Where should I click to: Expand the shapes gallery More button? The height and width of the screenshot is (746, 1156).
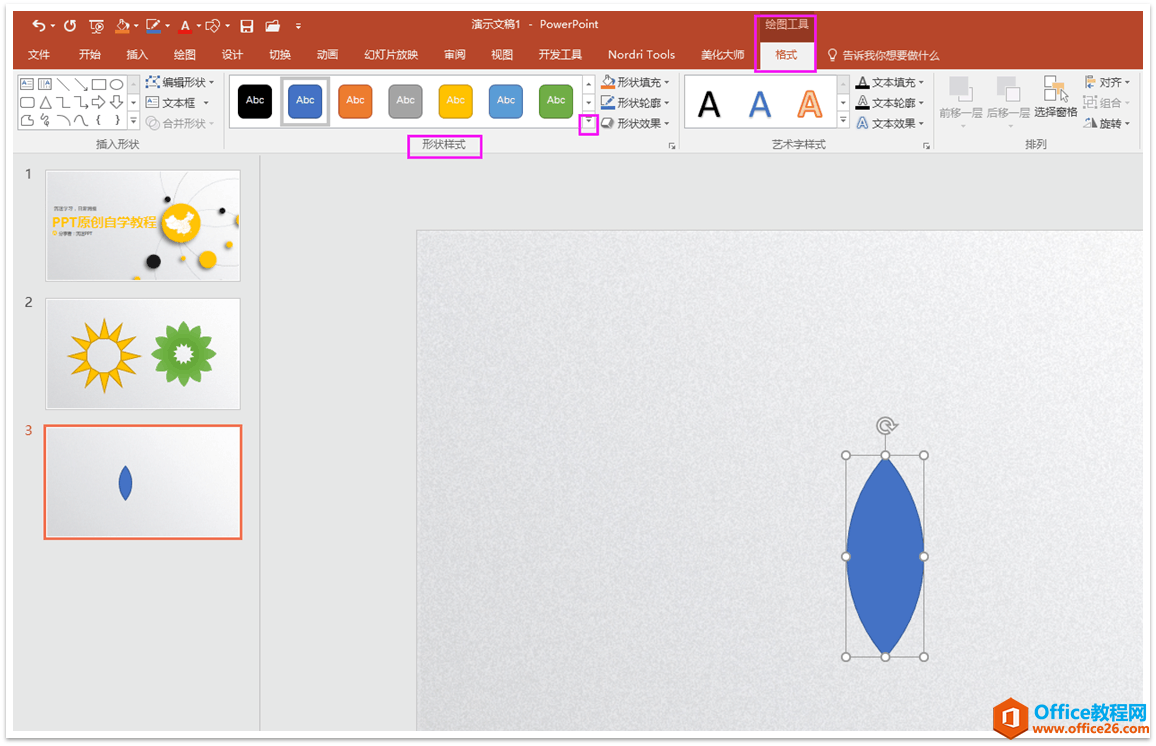pyautogui.click(x=133, y=120)
